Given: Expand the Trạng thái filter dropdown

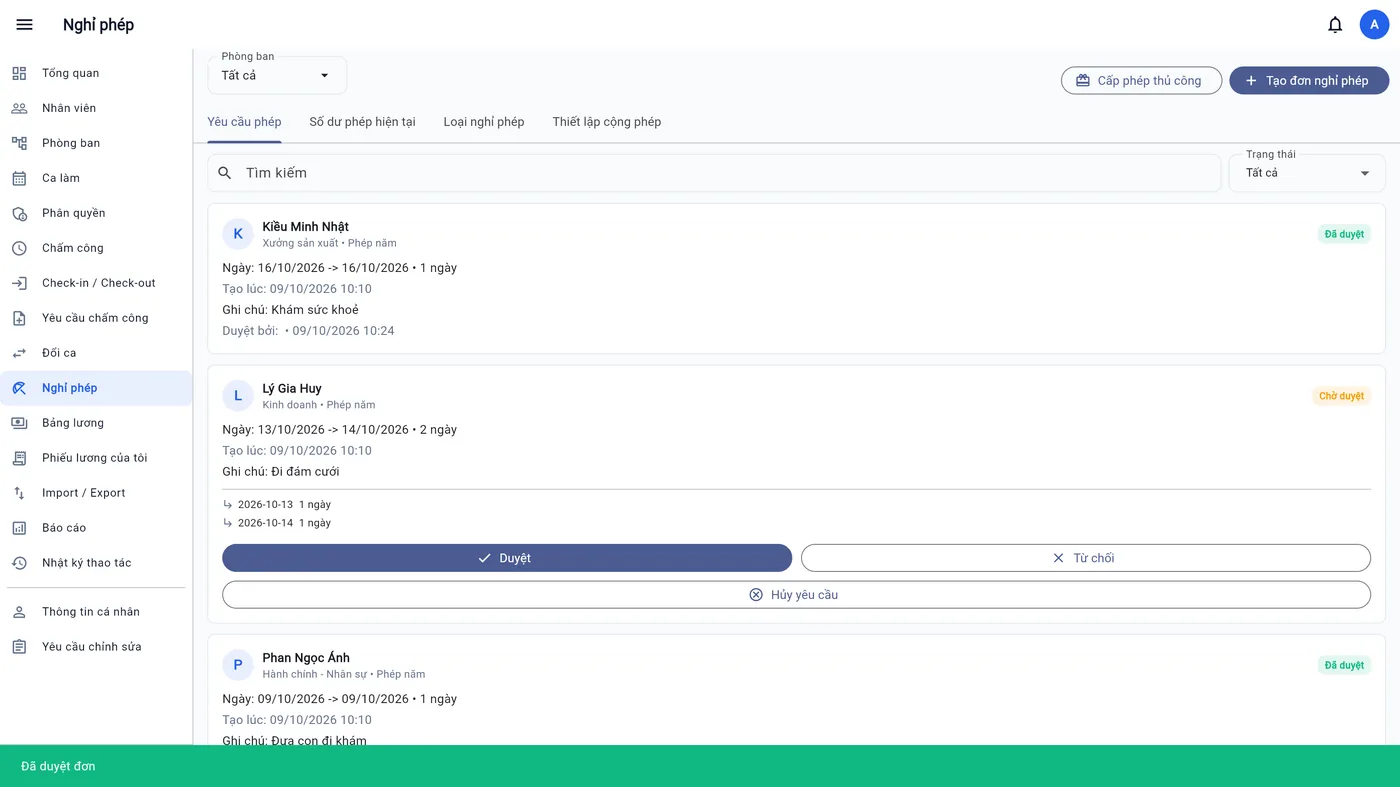Looking at the screenshot, I should tap(1306, 173).
